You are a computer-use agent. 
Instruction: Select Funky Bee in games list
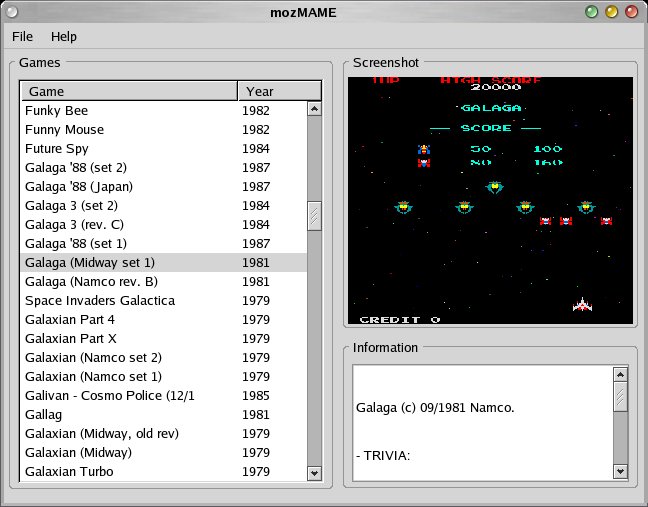pos(164,110)
